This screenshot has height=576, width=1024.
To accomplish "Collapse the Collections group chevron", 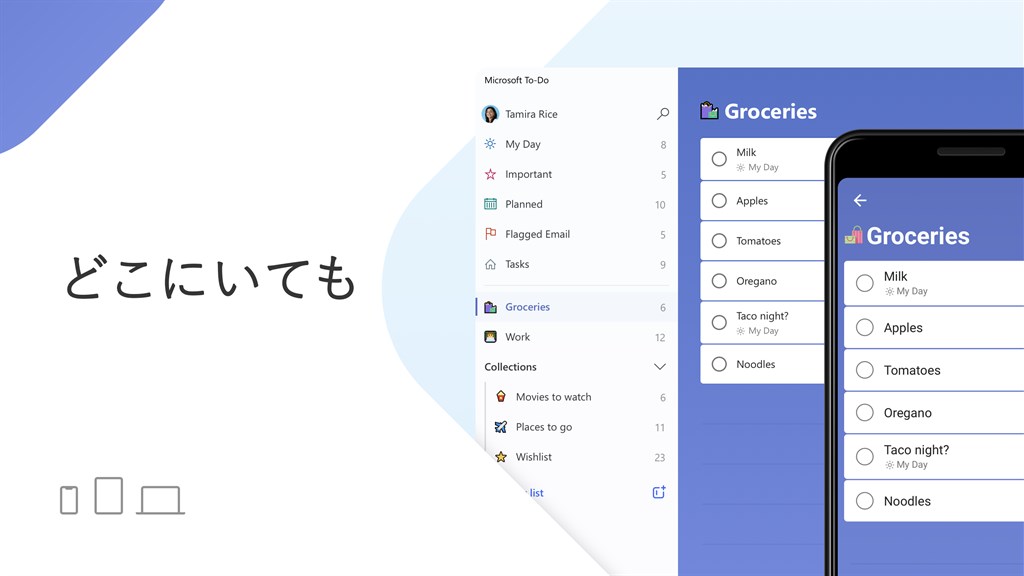I will coord(660,367).
